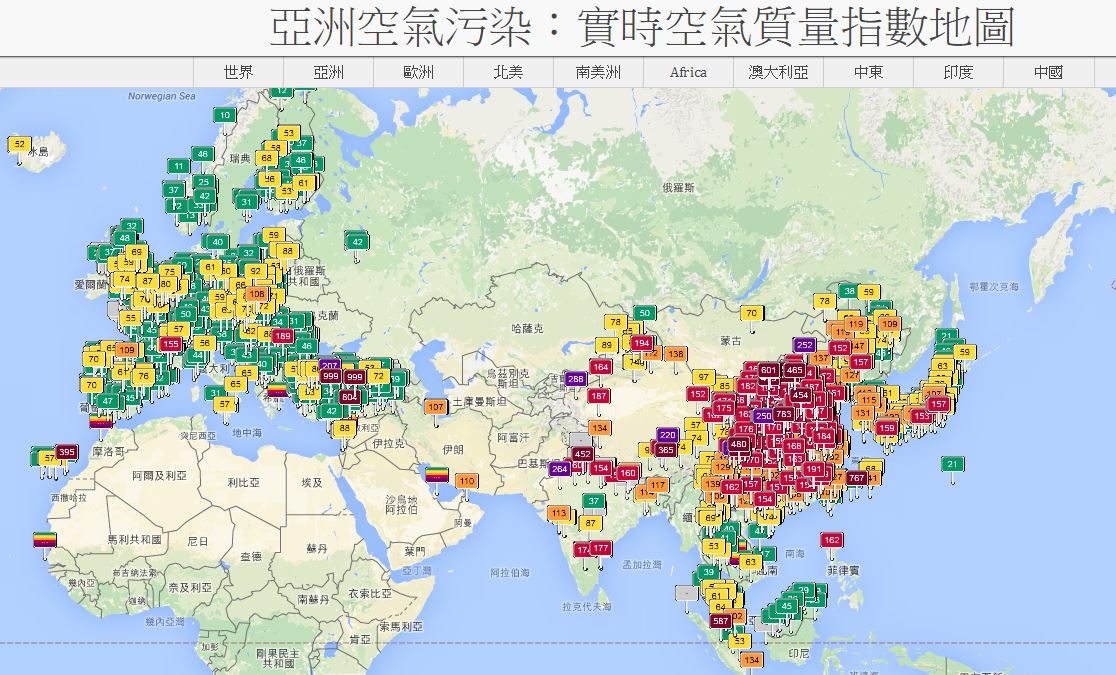
Task: Select the red 167 AQI marker
Action: tap(599, 396)
